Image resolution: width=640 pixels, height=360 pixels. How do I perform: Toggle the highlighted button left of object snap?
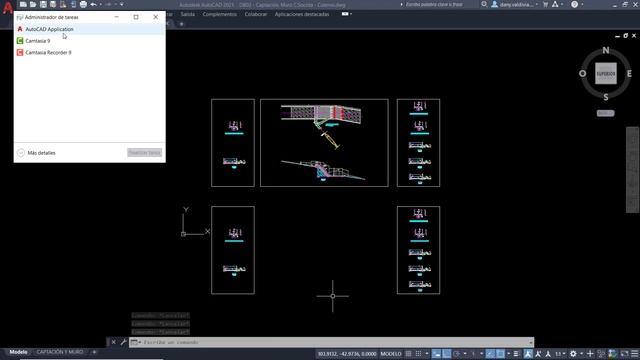(x=490, y=353)
